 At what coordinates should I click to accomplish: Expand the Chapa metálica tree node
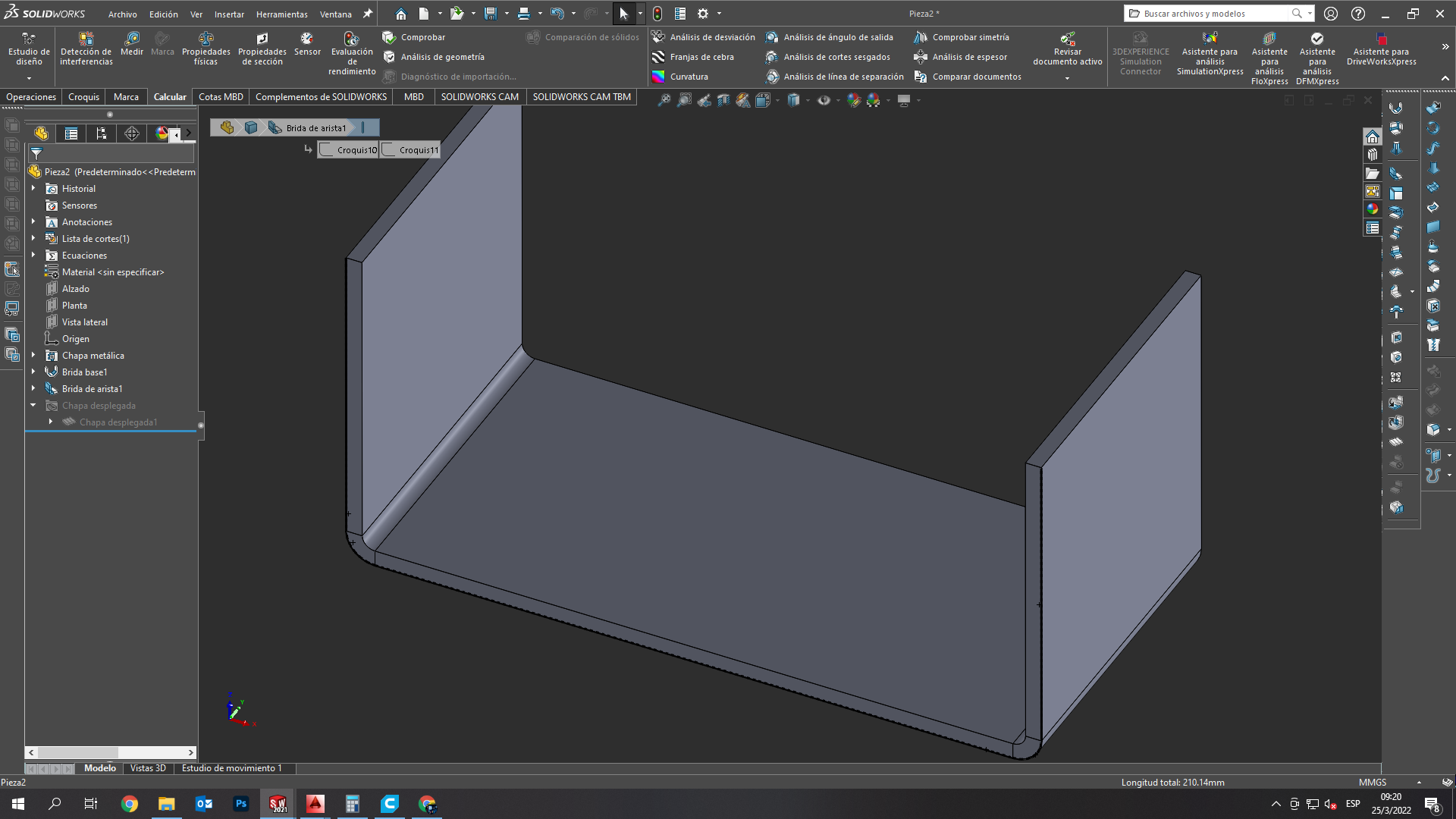33,355
